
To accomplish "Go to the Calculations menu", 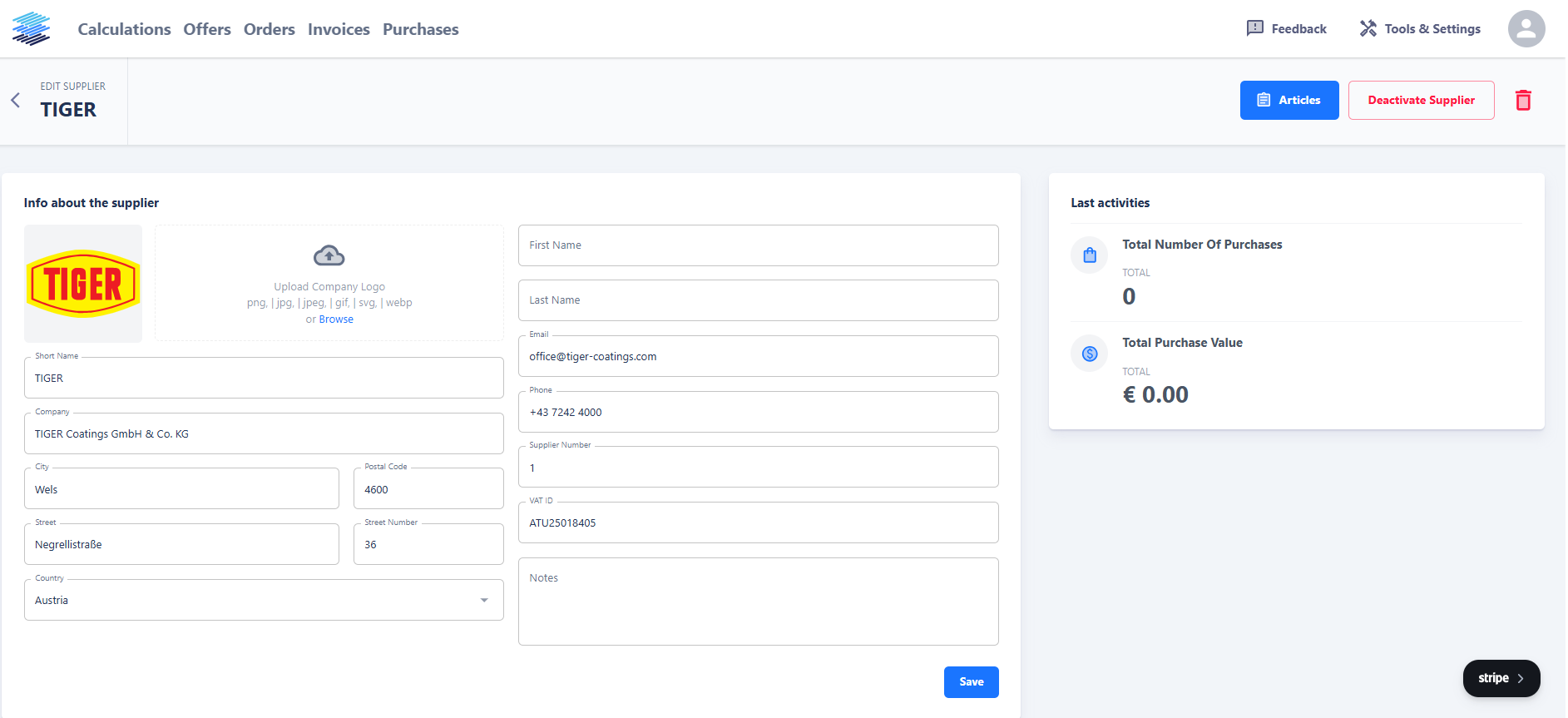I will click(x=124, y=29).
